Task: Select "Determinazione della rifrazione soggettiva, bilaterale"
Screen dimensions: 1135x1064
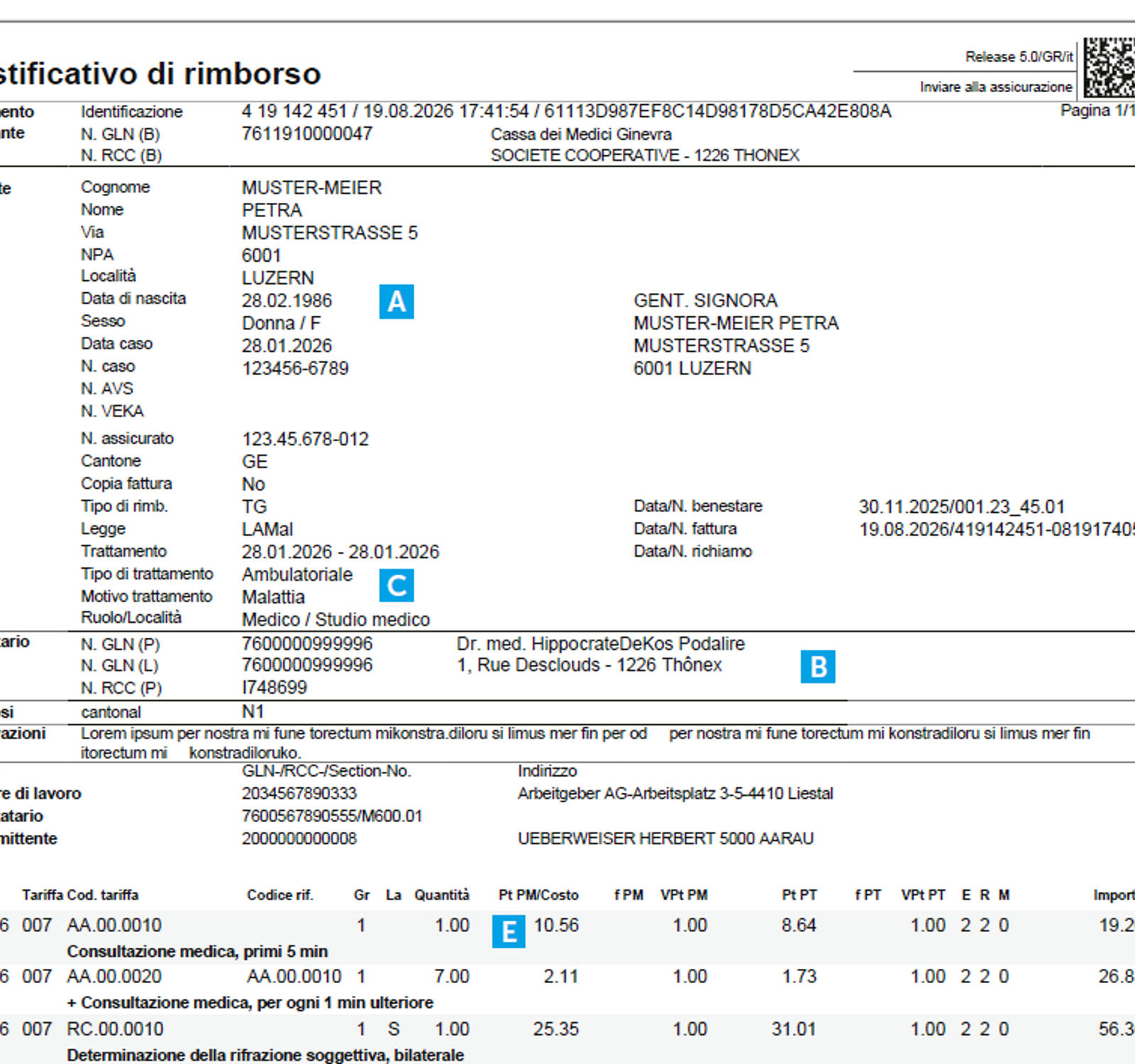Action: pos(266,1055)
